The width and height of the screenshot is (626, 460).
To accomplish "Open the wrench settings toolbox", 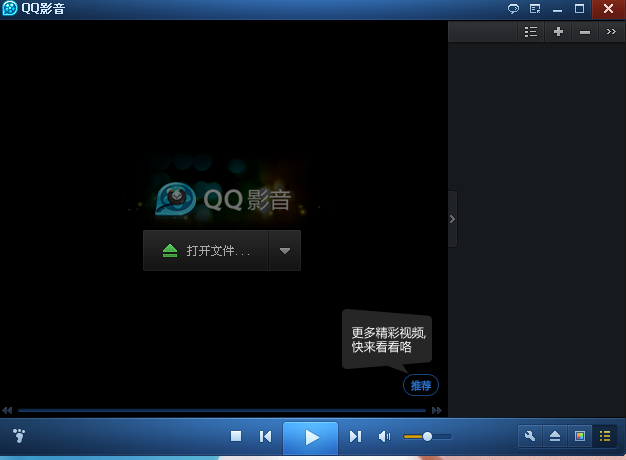I will [x=530, y=436].
